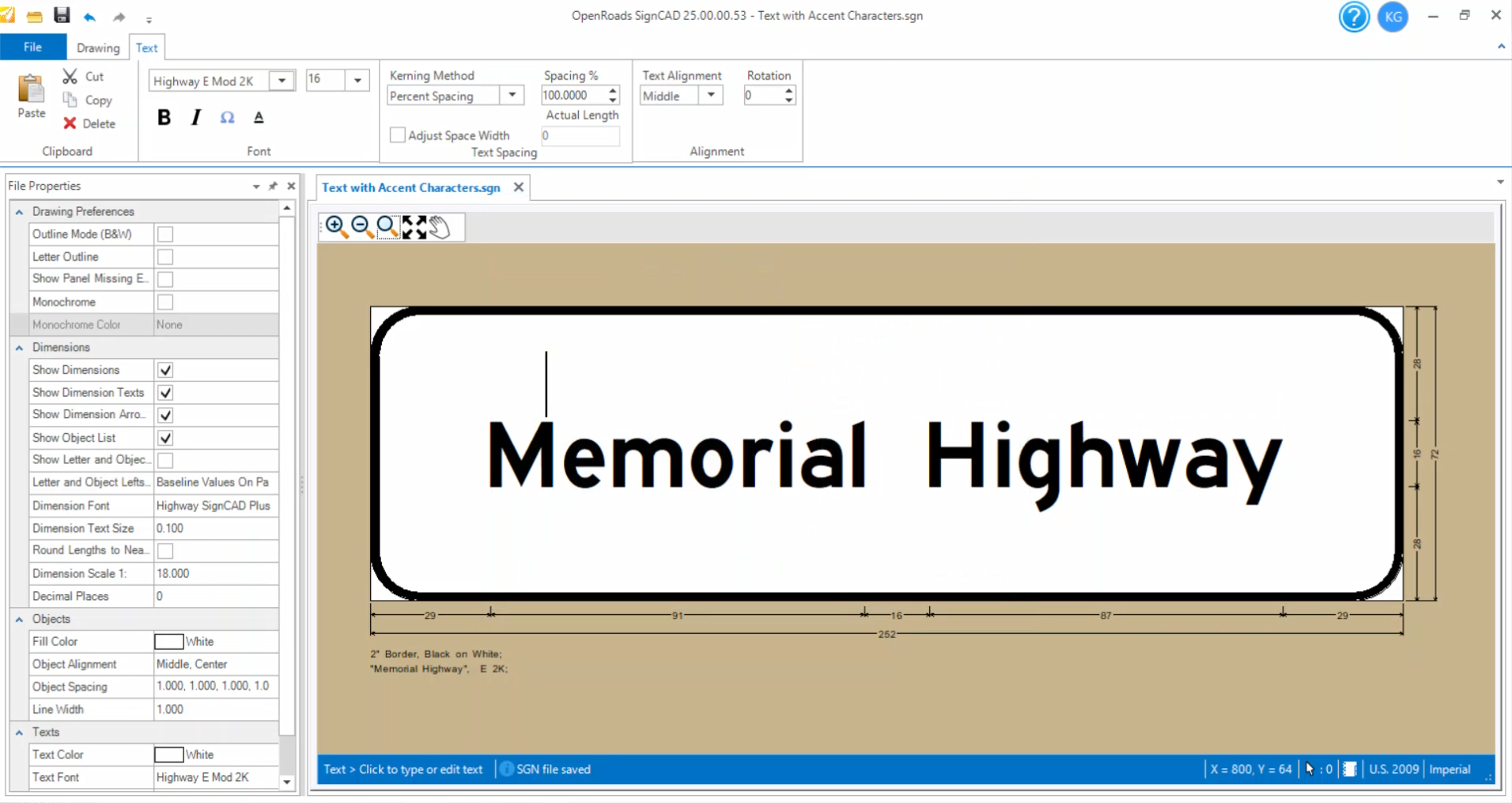The width and height of the screenshot is (1512, 803).
Task: Open the Help question mark icon
Action: (1353, 17)
